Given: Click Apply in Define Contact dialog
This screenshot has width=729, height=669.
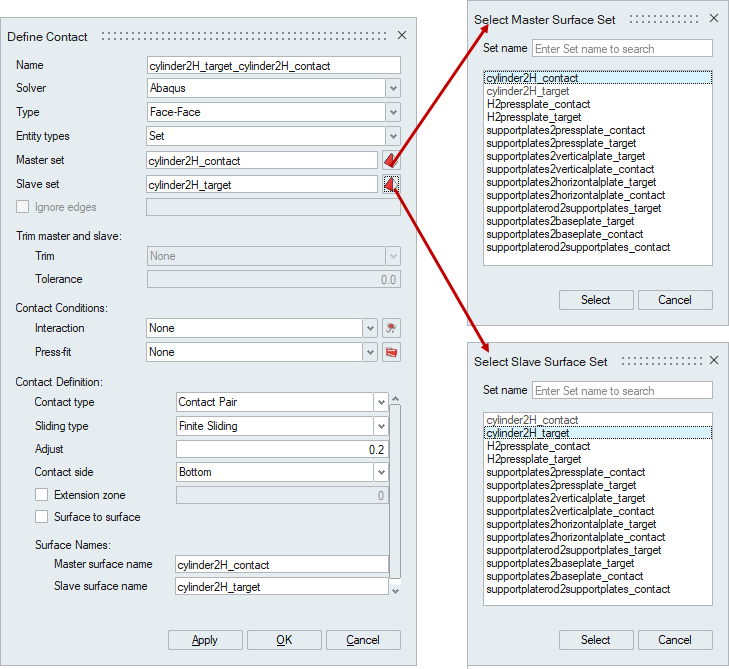Looking at the screenshot, I should (x=205, y=640).
